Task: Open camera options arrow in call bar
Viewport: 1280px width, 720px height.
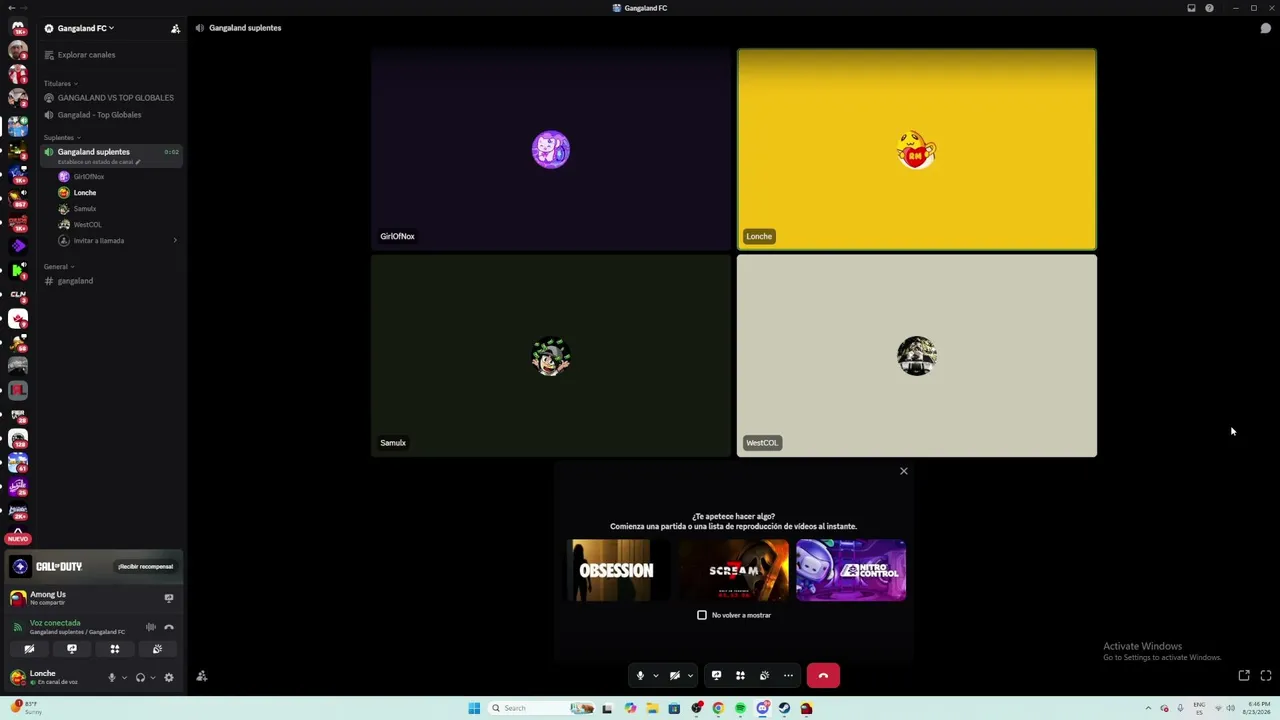Action: click(x=690, y=676)
